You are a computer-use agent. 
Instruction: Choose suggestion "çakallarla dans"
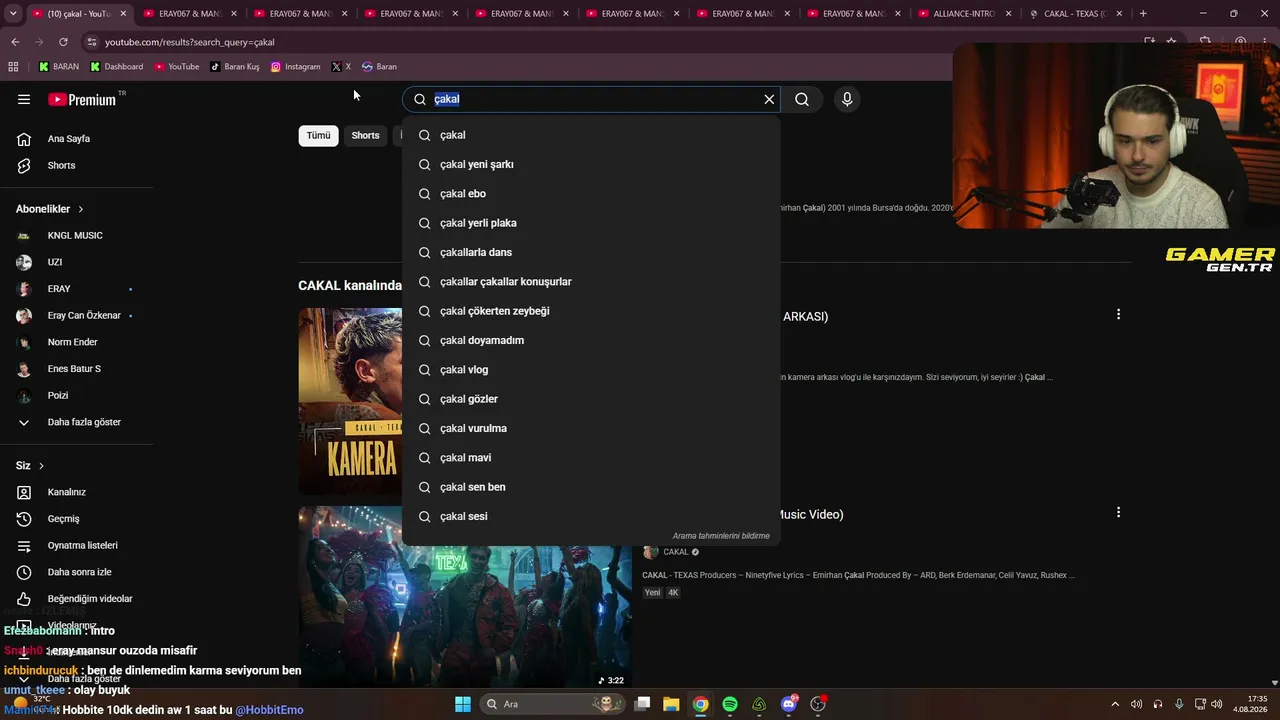(x=591, y=252)
